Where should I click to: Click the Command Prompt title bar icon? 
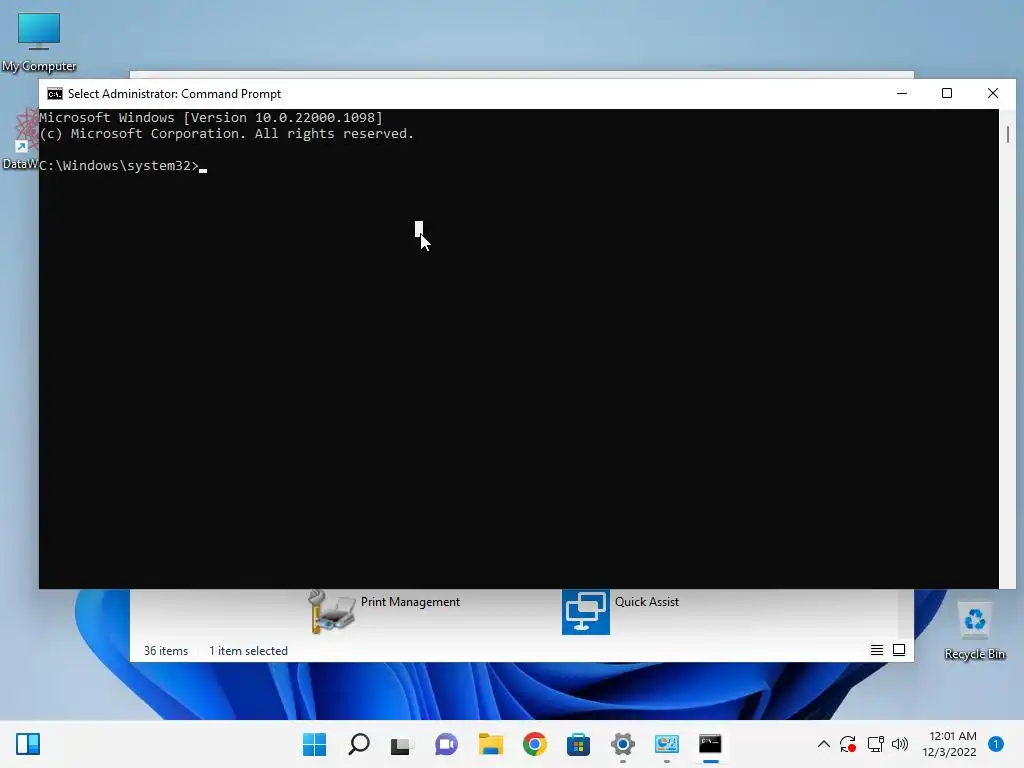point(55,94)
